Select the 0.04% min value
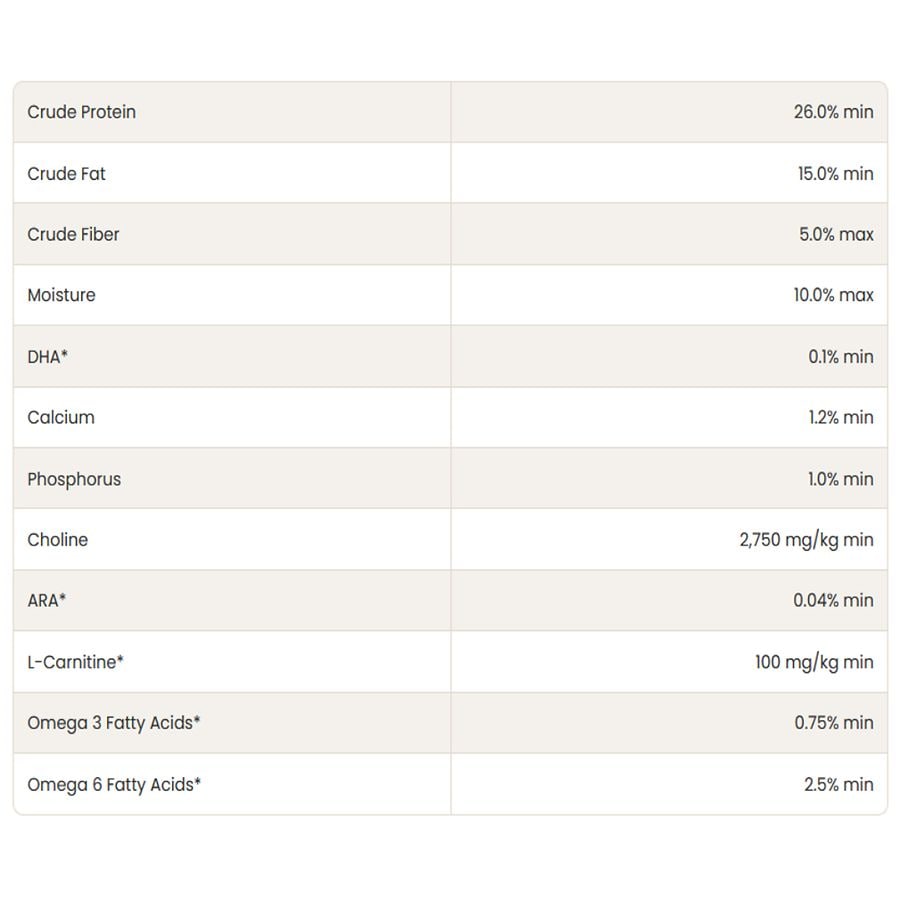Screen dimensions: 900x900 coord(833,601)
